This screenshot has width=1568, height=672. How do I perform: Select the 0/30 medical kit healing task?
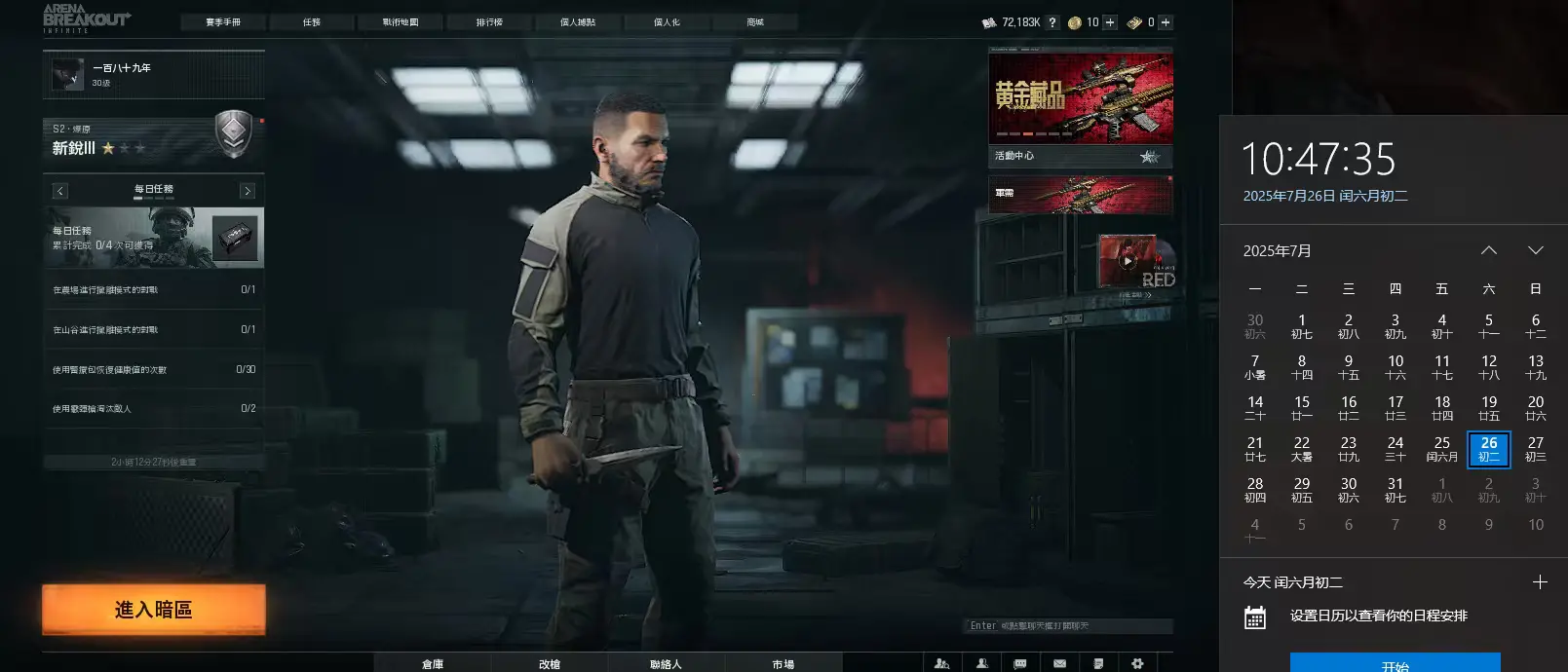pyautogui.click(x=154, y=369)
